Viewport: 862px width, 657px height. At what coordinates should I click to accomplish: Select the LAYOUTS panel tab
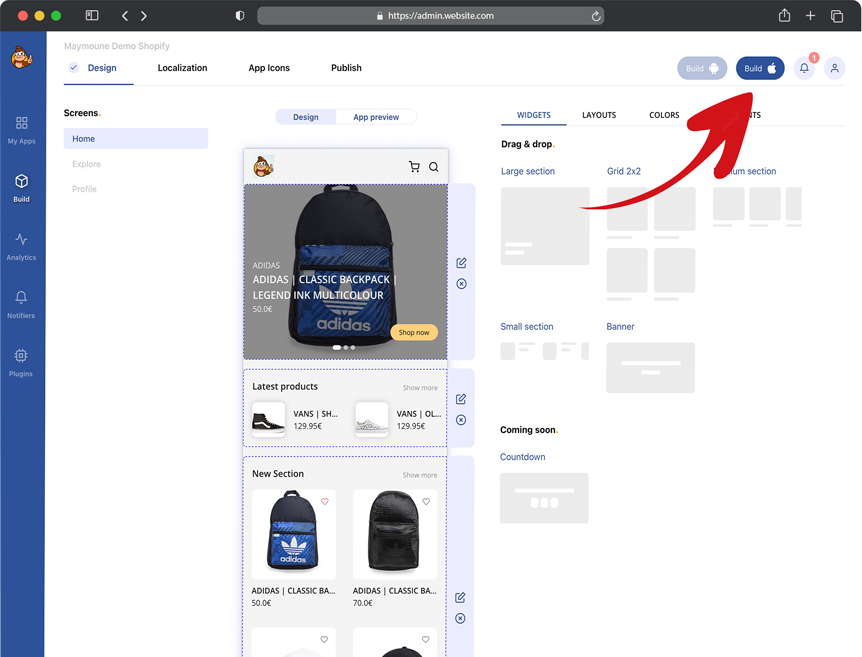[599, 115]
